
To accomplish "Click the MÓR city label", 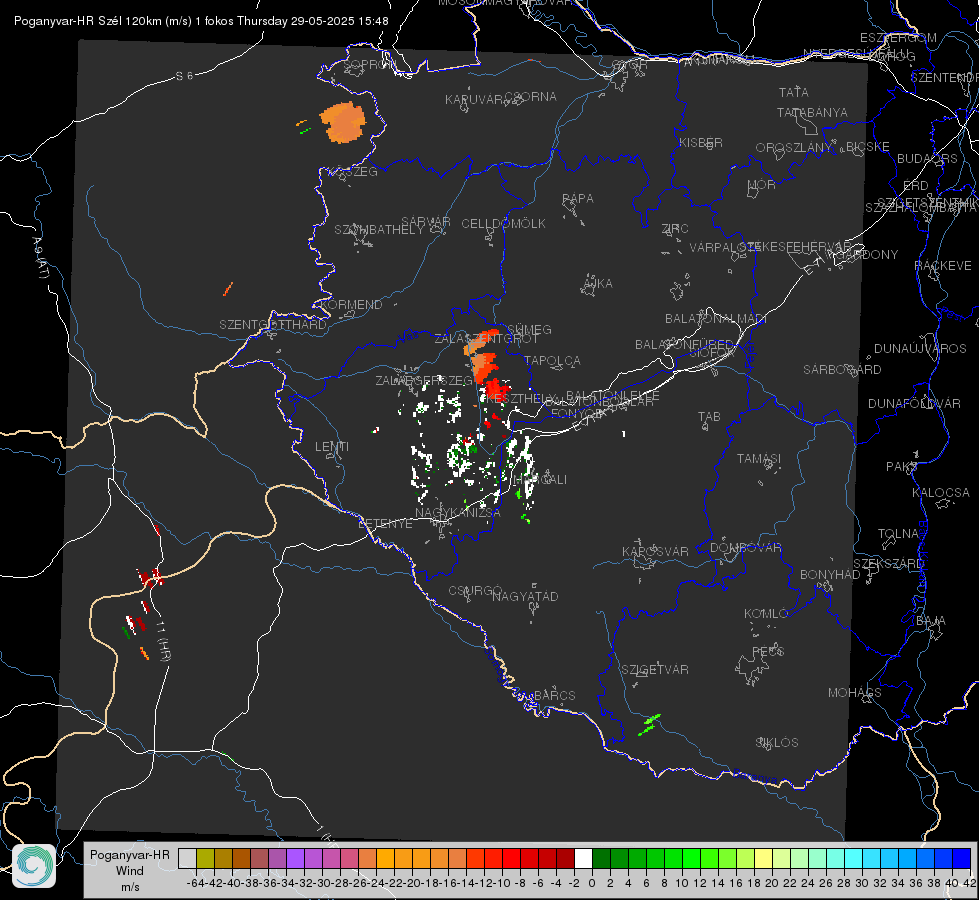I will tap(762, 185).
